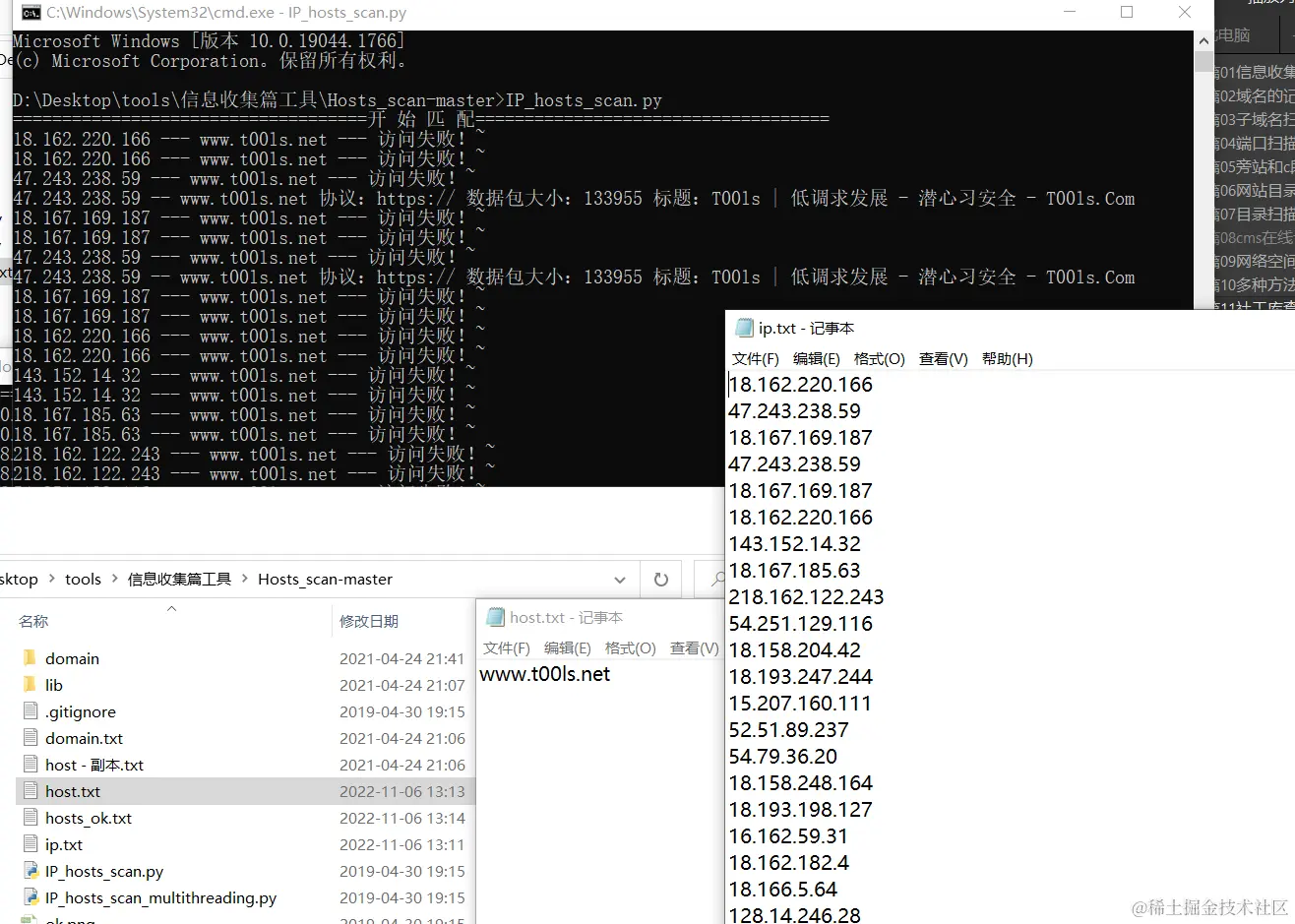
Task: Click the 18.158.204.42 line in ip.txt
Action: [x=794, y=650]
